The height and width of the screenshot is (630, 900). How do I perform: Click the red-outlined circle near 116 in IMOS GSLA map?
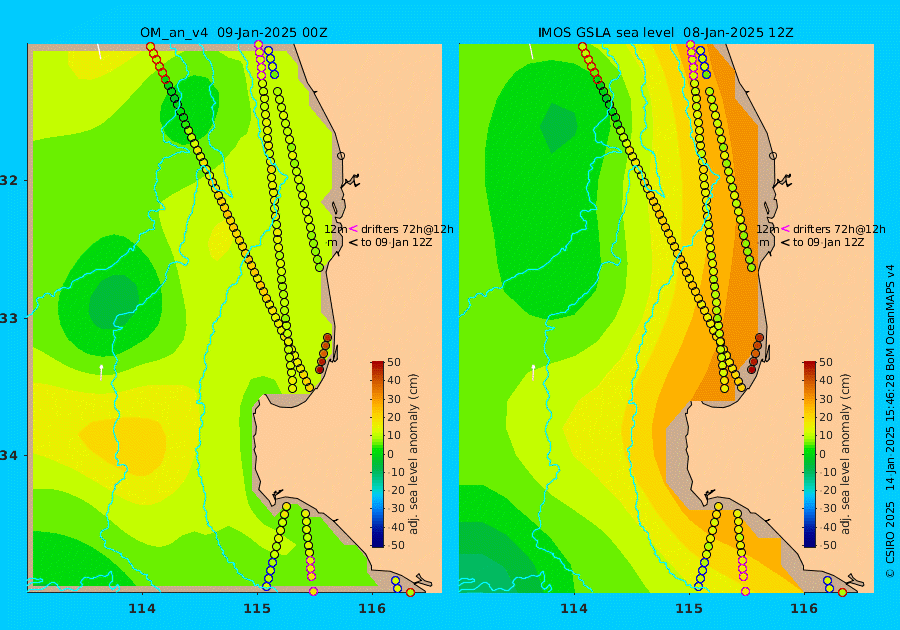tap(843, 593)
